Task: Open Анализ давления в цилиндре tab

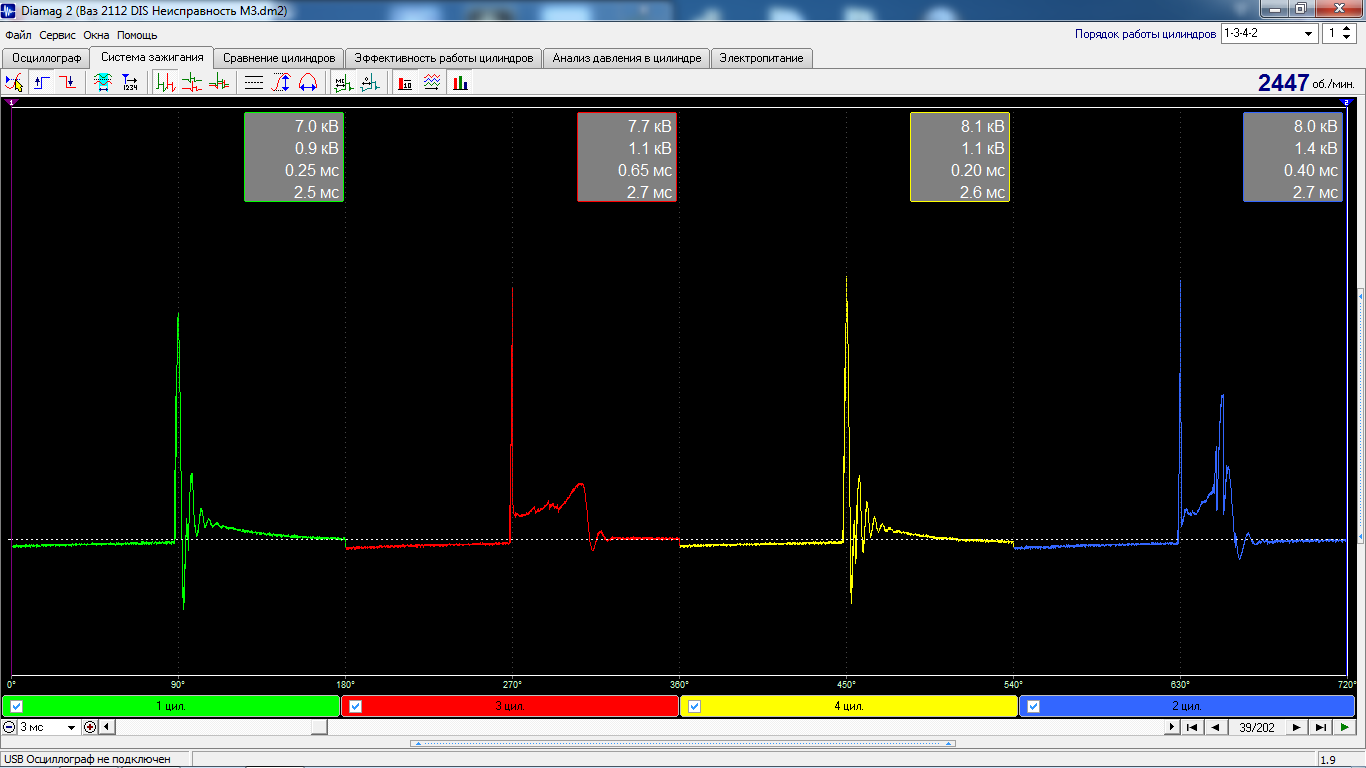Action: click(x=627, y=58)
